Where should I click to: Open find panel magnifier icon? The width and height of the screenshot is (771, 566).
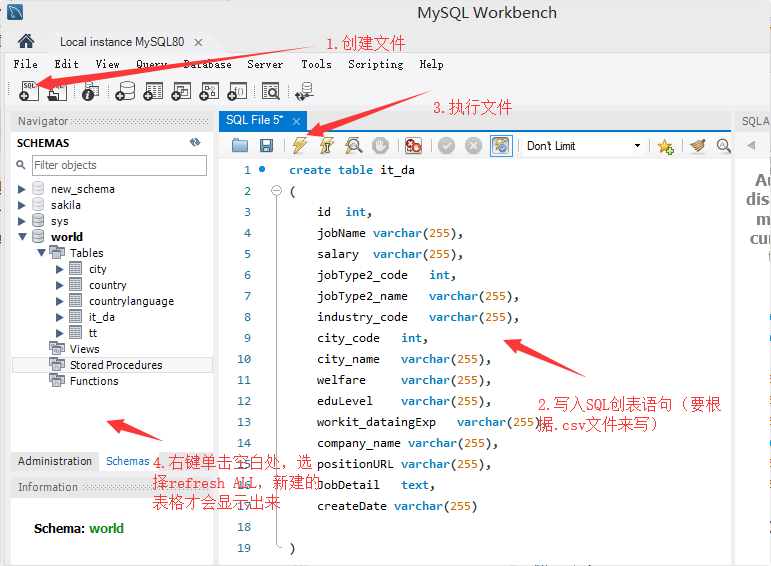click(723, 146)
